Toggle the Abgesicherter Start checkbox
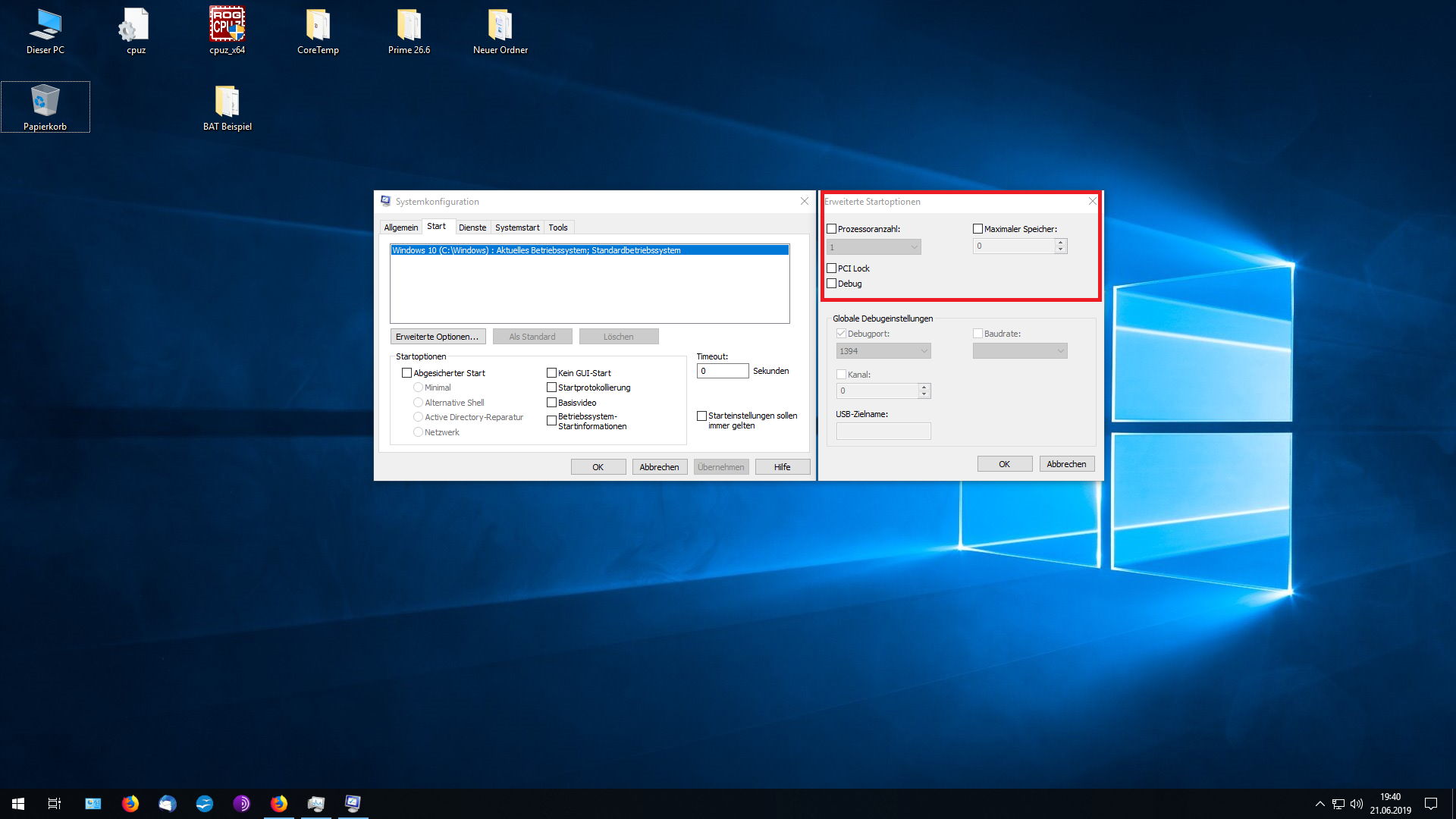 click(407, 373)
